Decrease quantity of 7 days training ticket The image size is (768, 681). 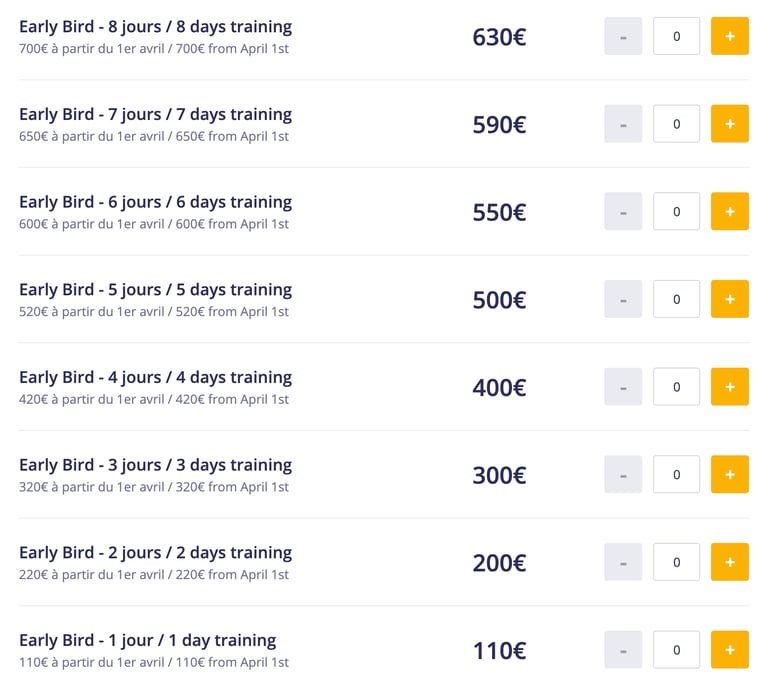623,124
